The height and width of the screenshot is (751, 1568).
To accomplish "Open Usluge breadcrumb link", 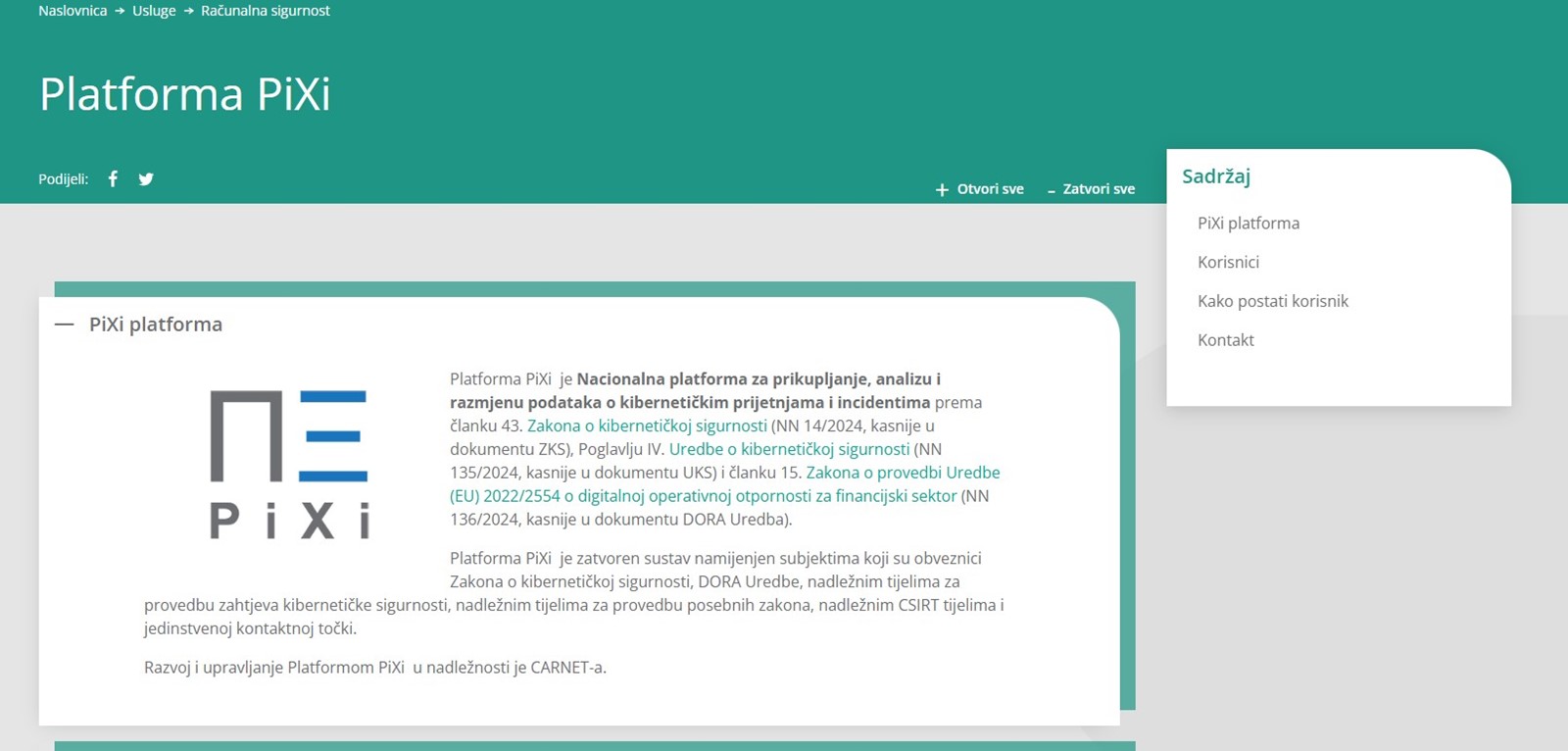I will coord(154,11).
